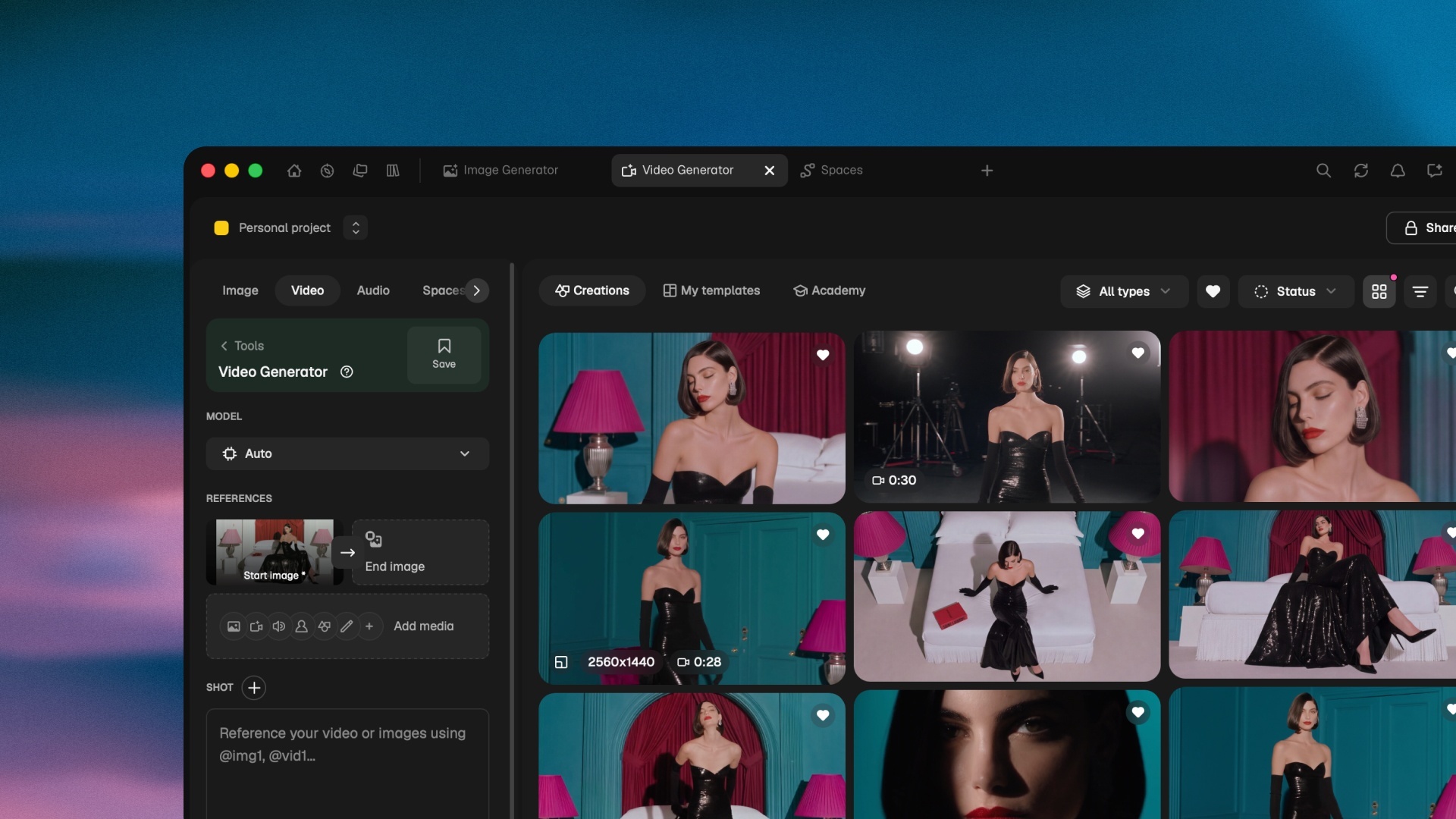The height and width of the screenshot is (819, 1456).
Task: Open the overhead bed scene thumbnail
Action: click(x=1007, y=596)
